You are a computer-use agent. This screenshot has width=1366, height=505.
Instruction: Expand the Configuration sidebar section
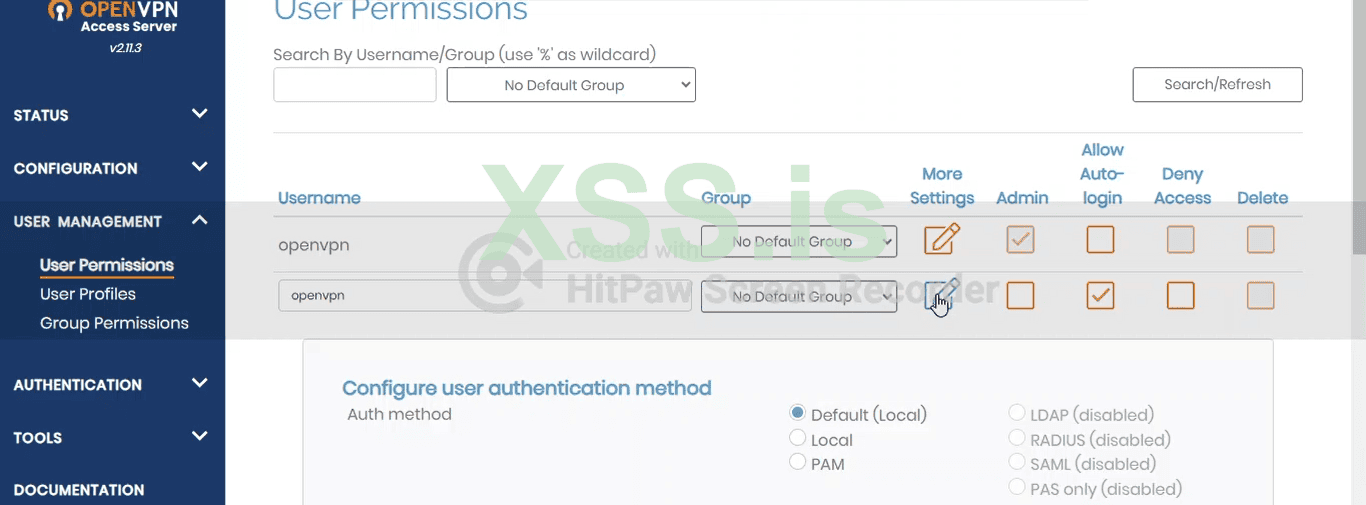pyautogui.click(x=112, y=168)
